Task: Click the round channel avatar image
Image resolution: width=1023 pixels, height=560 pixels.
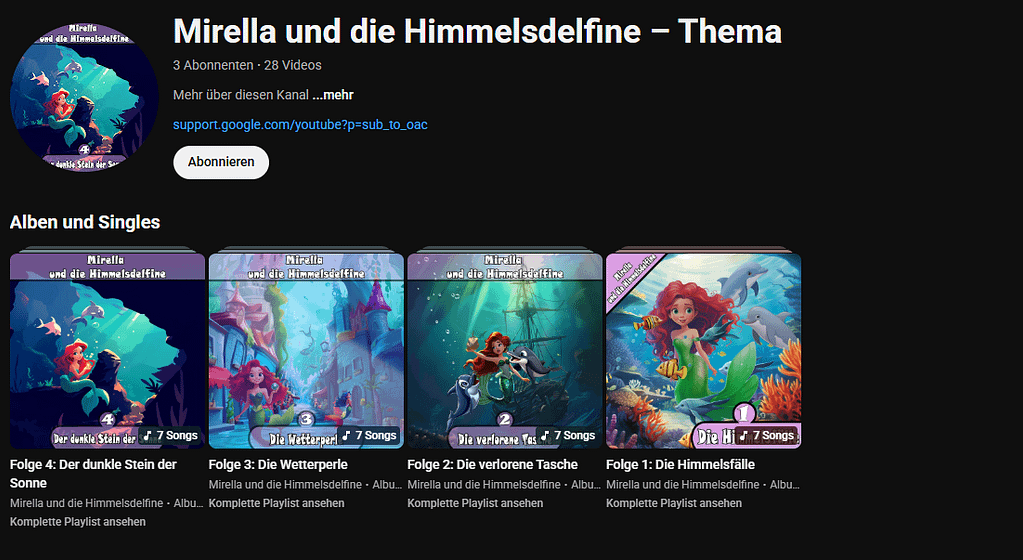Action: pyautogui.click(x=84, y=97)
